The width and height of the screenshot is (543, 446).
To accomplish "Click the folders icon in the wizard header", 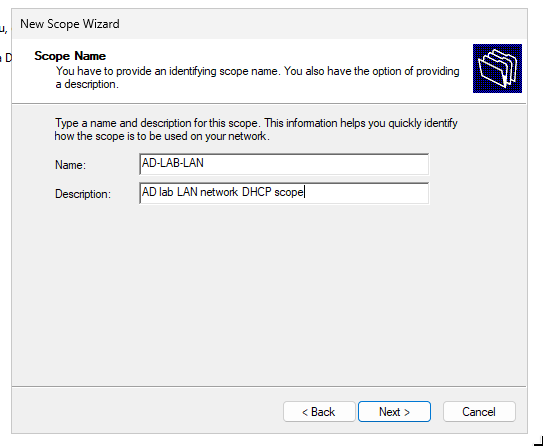I will coord(497,69).
